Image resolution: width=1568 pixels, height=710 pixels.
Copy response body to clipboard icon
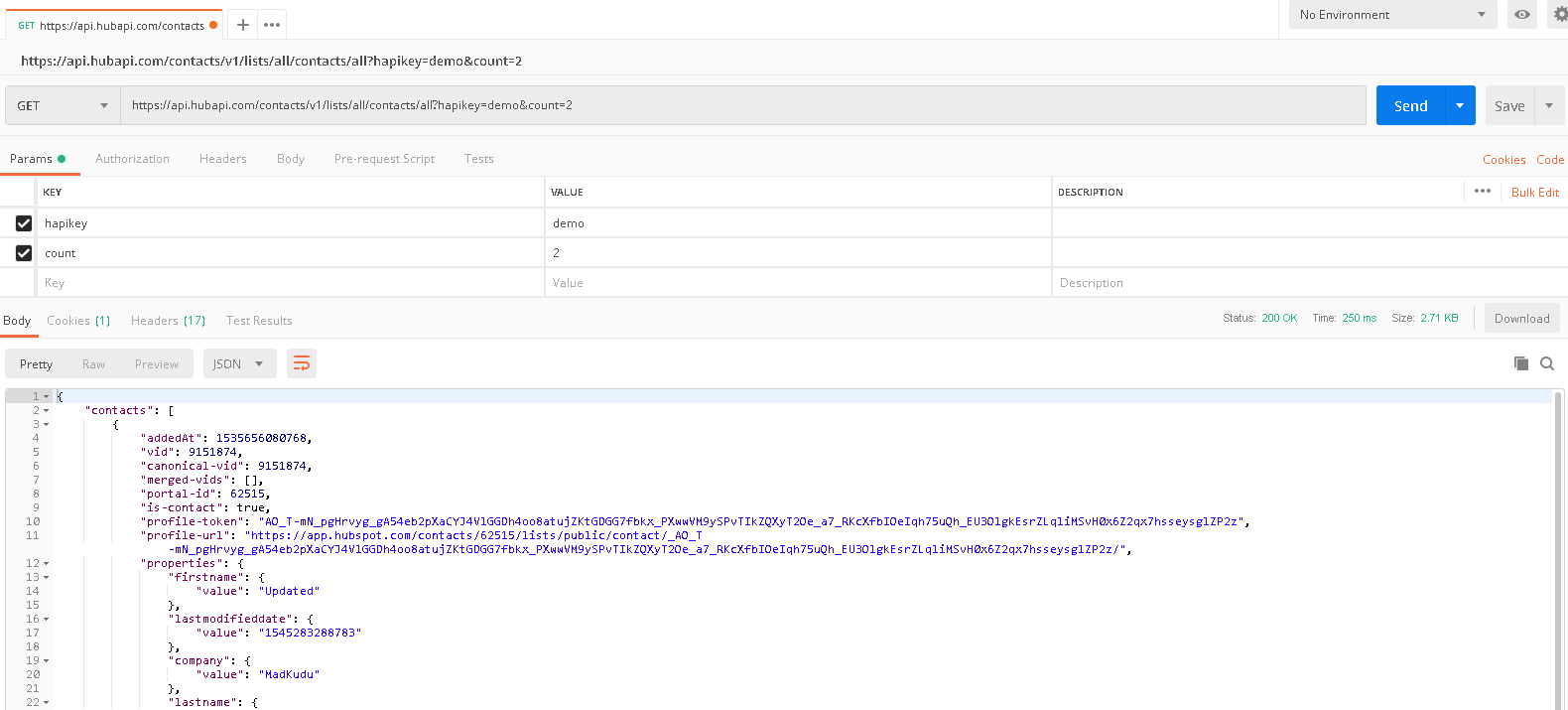[1521, 363]
